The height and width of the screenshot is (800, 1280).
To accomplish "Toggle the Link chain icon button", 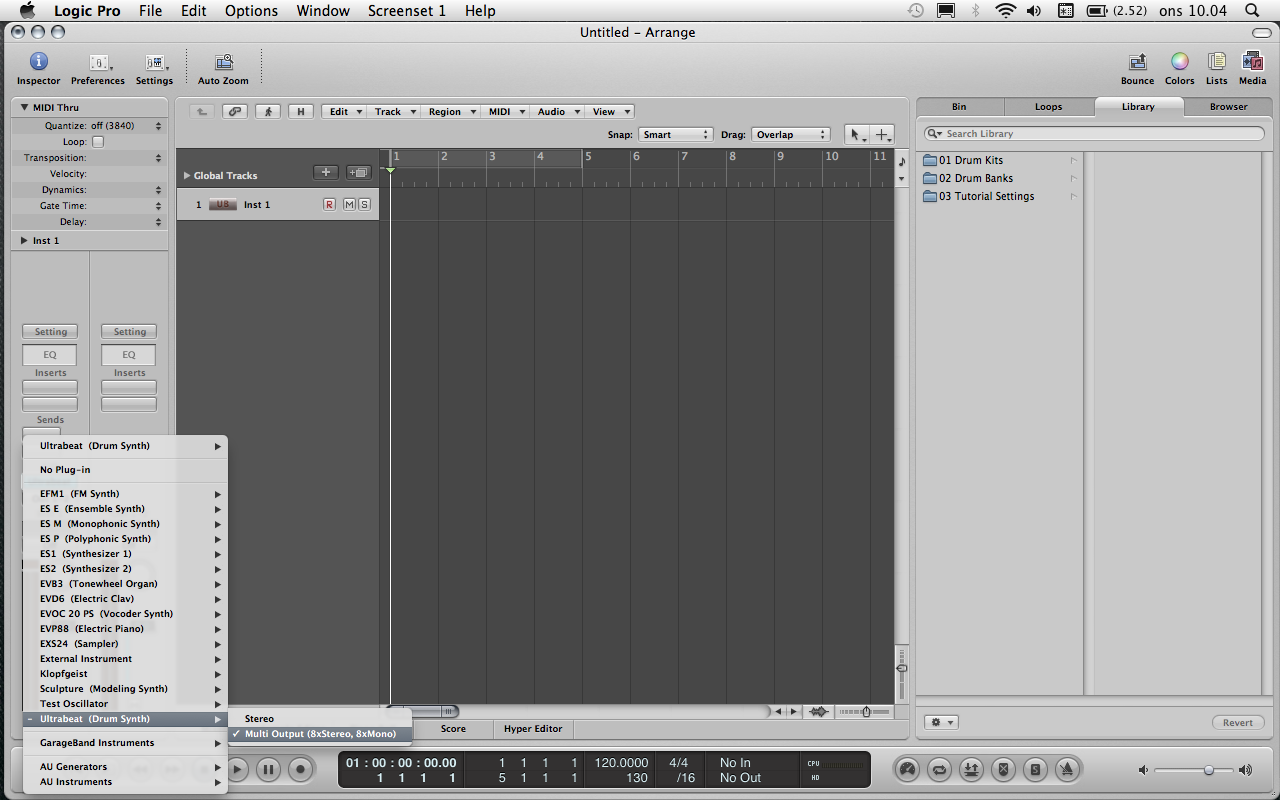I will click(x=234, y=112).
